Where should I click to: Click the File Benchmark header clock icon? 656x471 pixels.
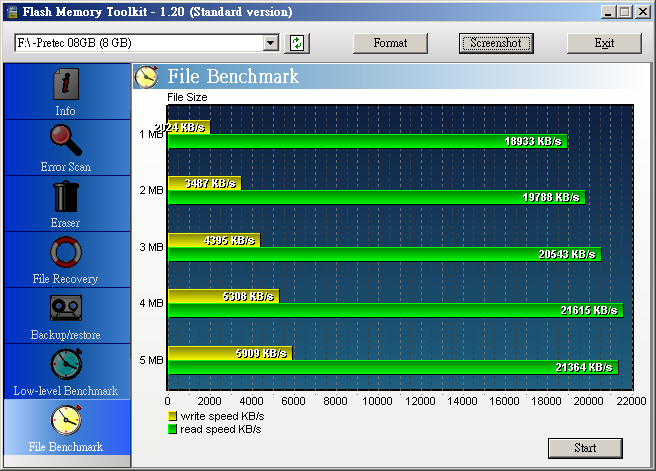(146, 77)
